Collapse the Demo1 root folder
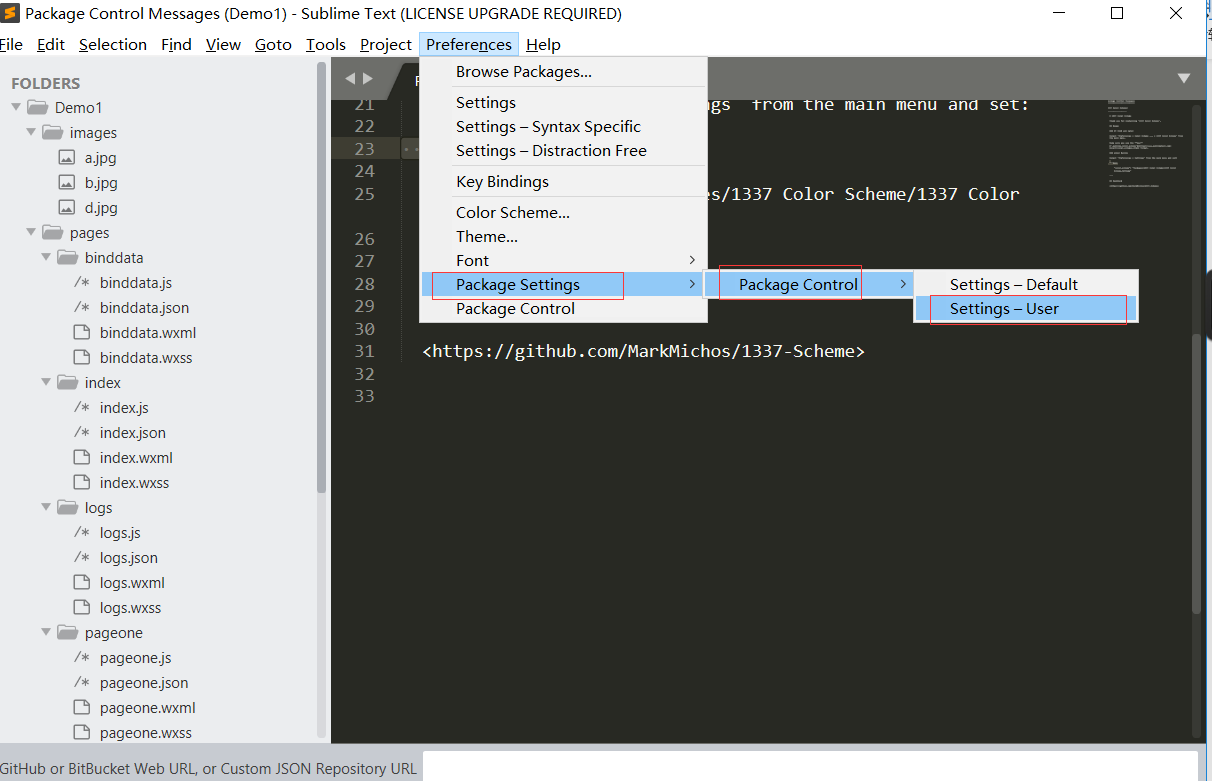Screen dimensions: 1212x781 [x=16, y=107]
